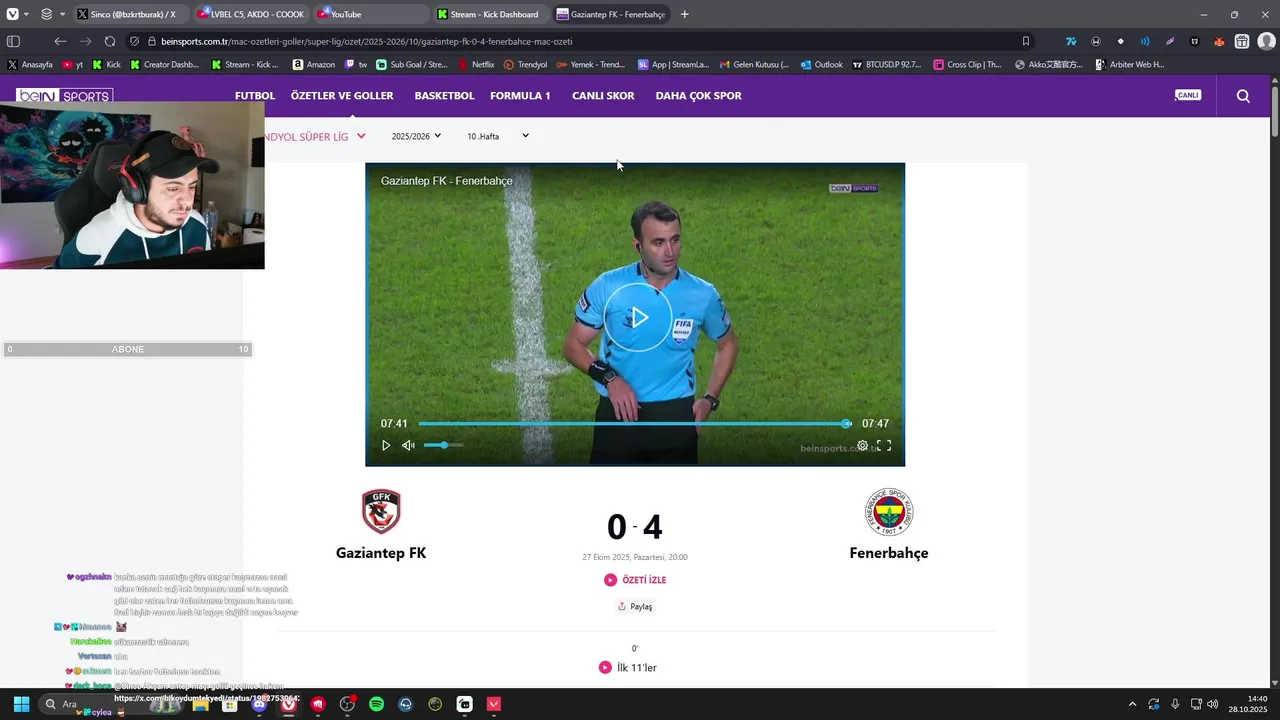1280x720 pixels.
Task: Expand the 10. Hafta week dropdown
Action: click(x=498, y=136)
